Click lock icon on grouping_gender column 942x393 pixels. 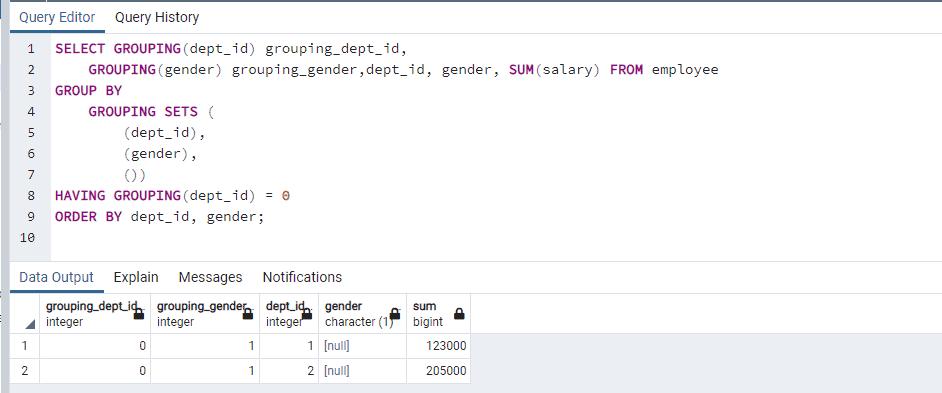(248, 313)
